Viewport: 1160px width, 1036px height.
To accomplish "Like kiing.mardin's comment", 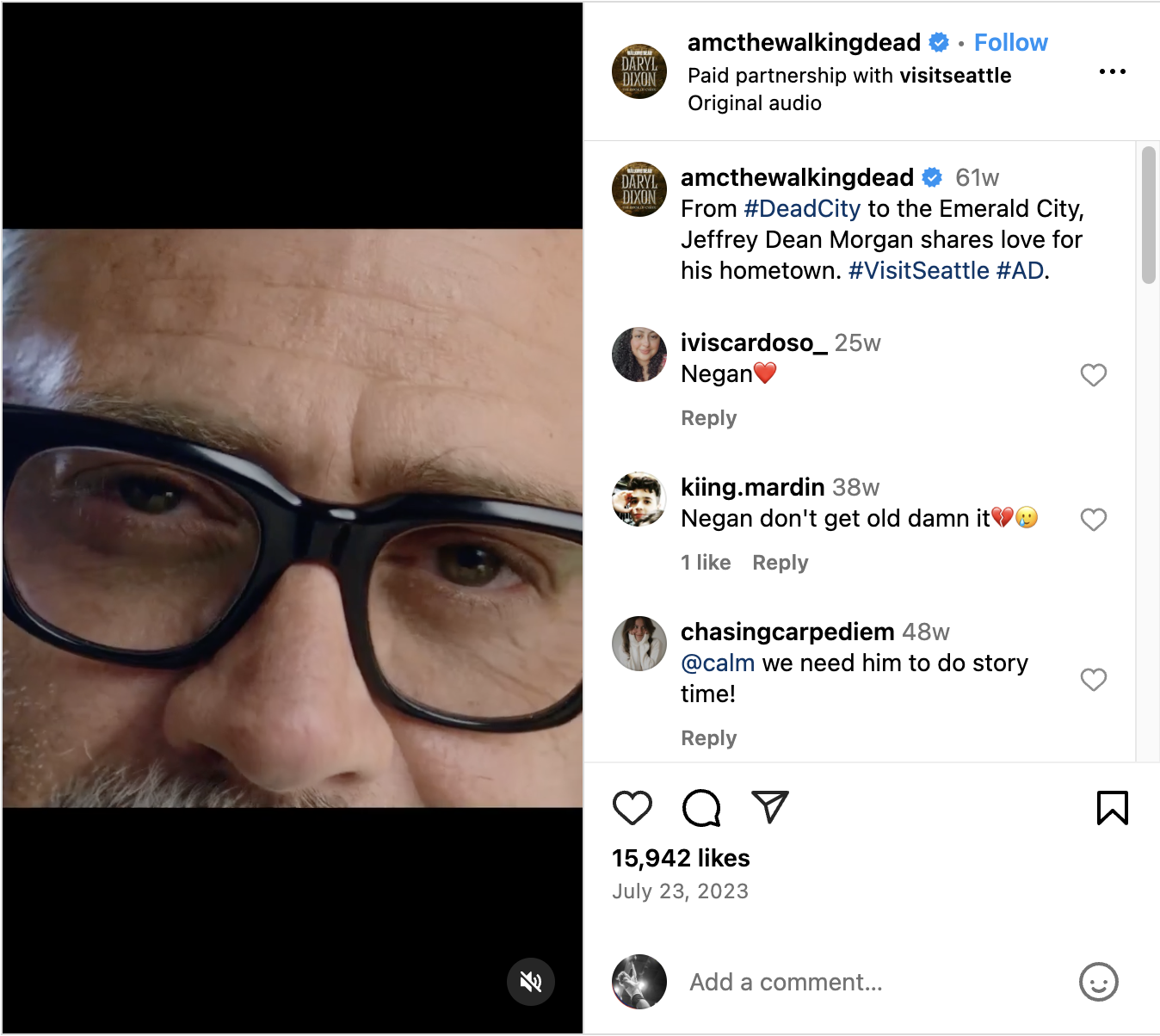I will point(1094,520).
